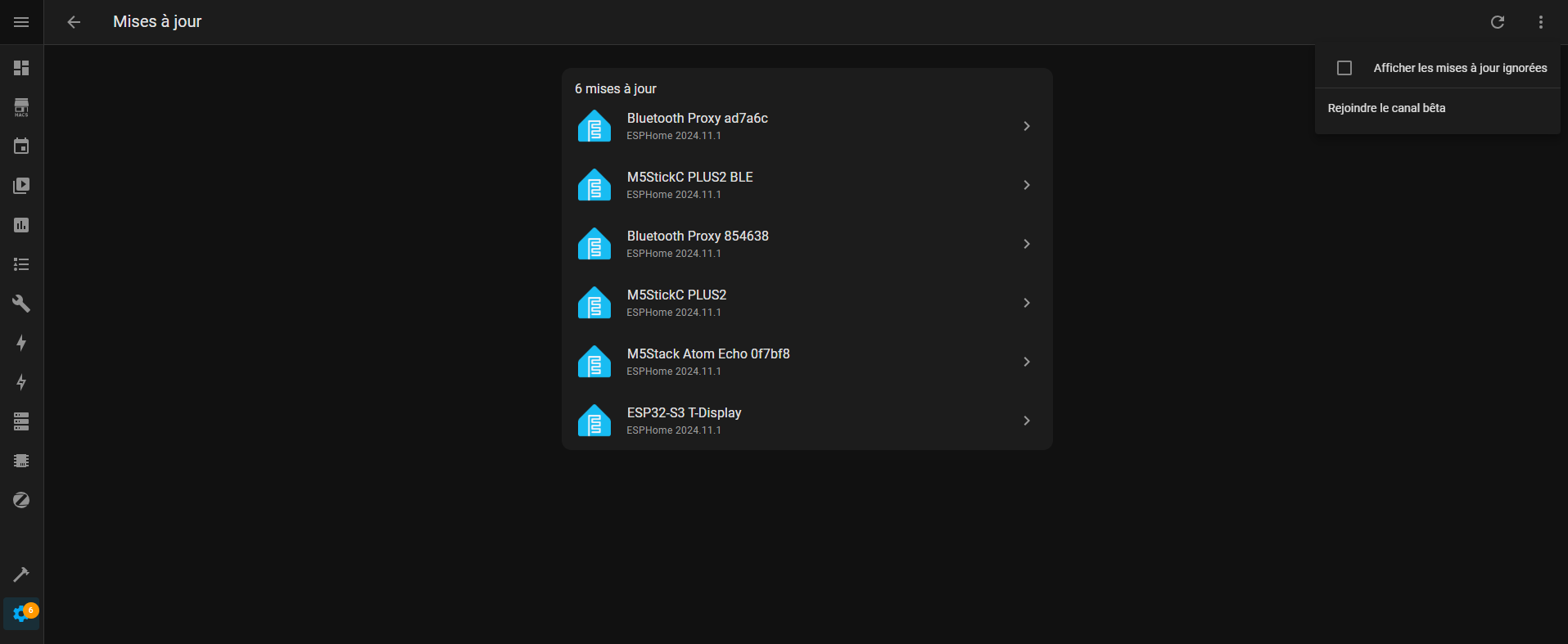Open Bluetooth Proxy ad7a6c update title
Screen dimensions: 1568x644
(x=697, y=118)
